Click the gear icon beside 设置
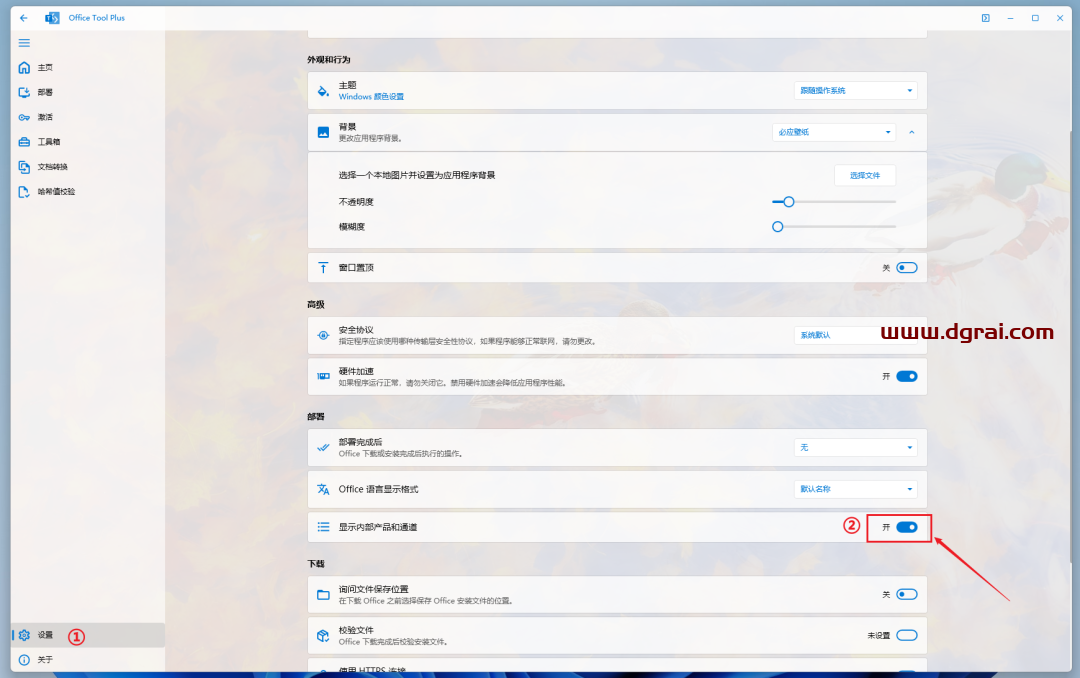The width and height of the screenshot is (1080, 678). (x=24, y=635)
